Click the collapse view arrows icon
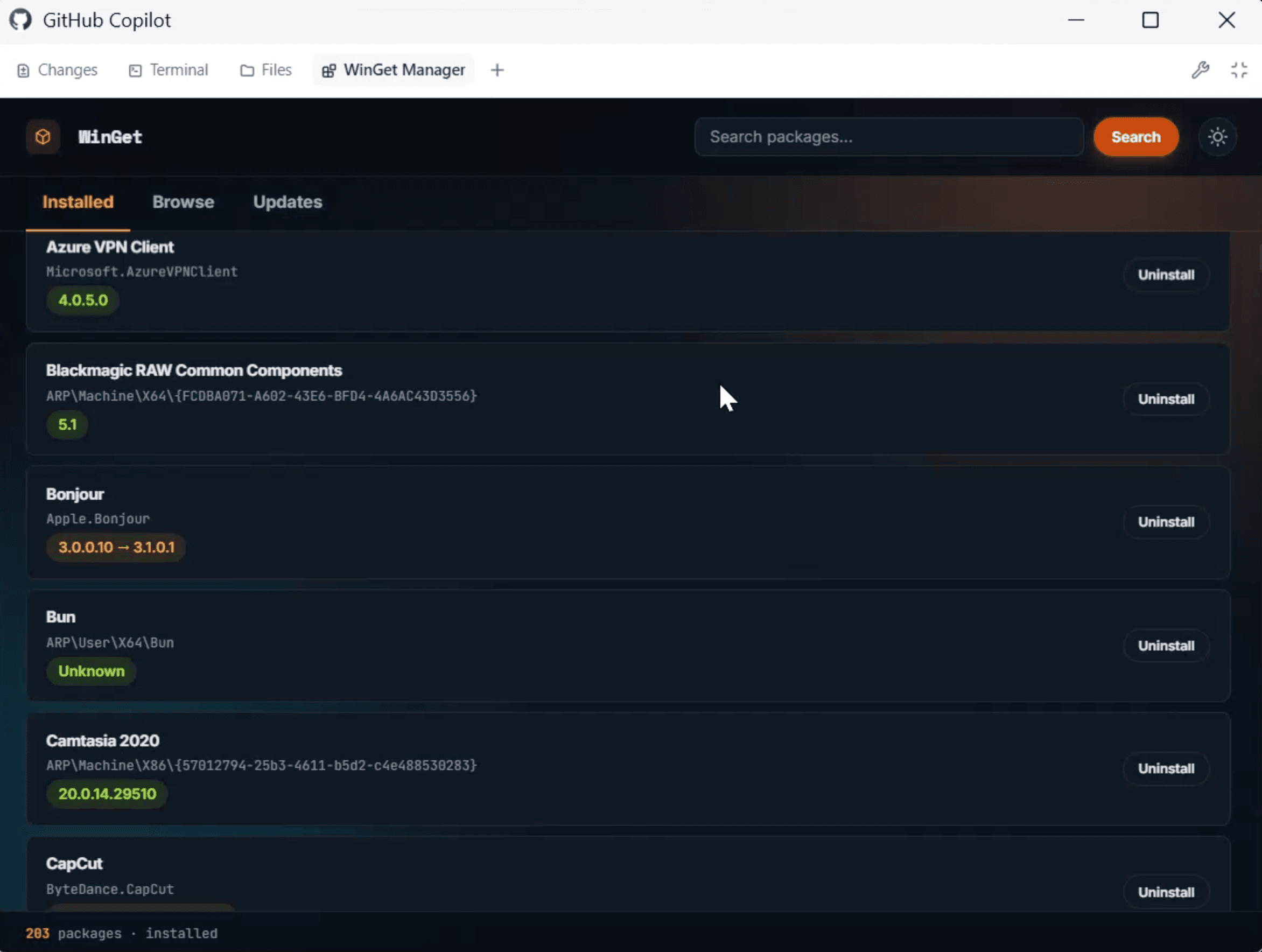Image resolution: width=1262 pixels, height=952 pixels. [x=1239, y=69]
